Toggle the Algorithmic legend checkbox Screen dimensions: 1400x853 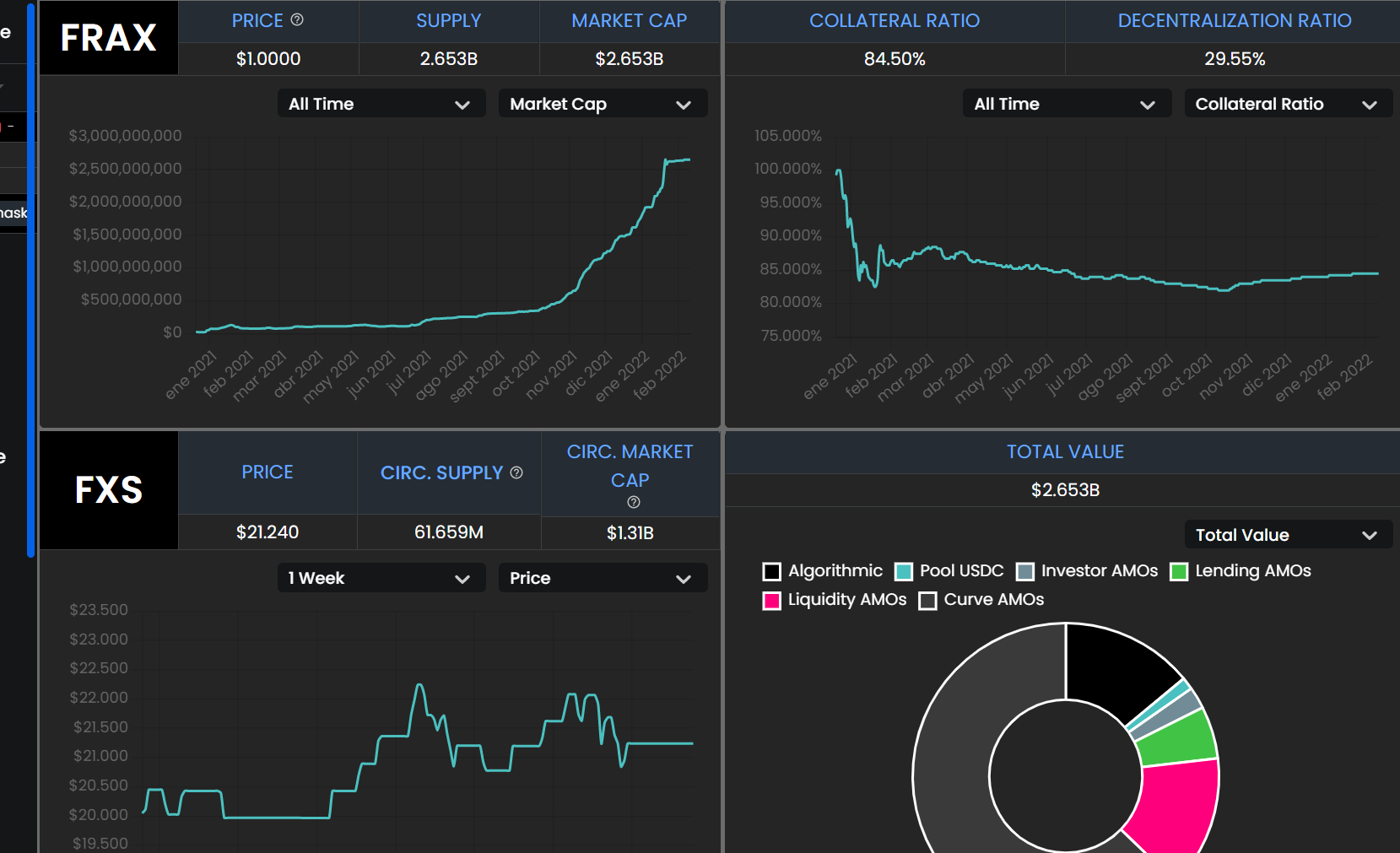tap(771, 572)
